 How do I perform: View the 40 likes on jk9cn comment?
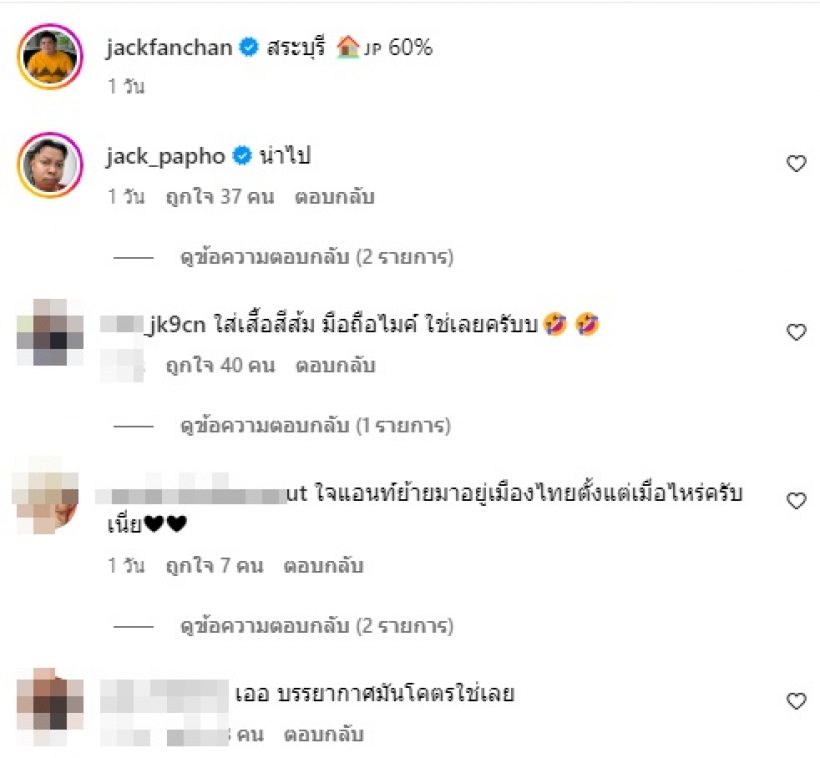pyautogui.click(x=220, y=366)
